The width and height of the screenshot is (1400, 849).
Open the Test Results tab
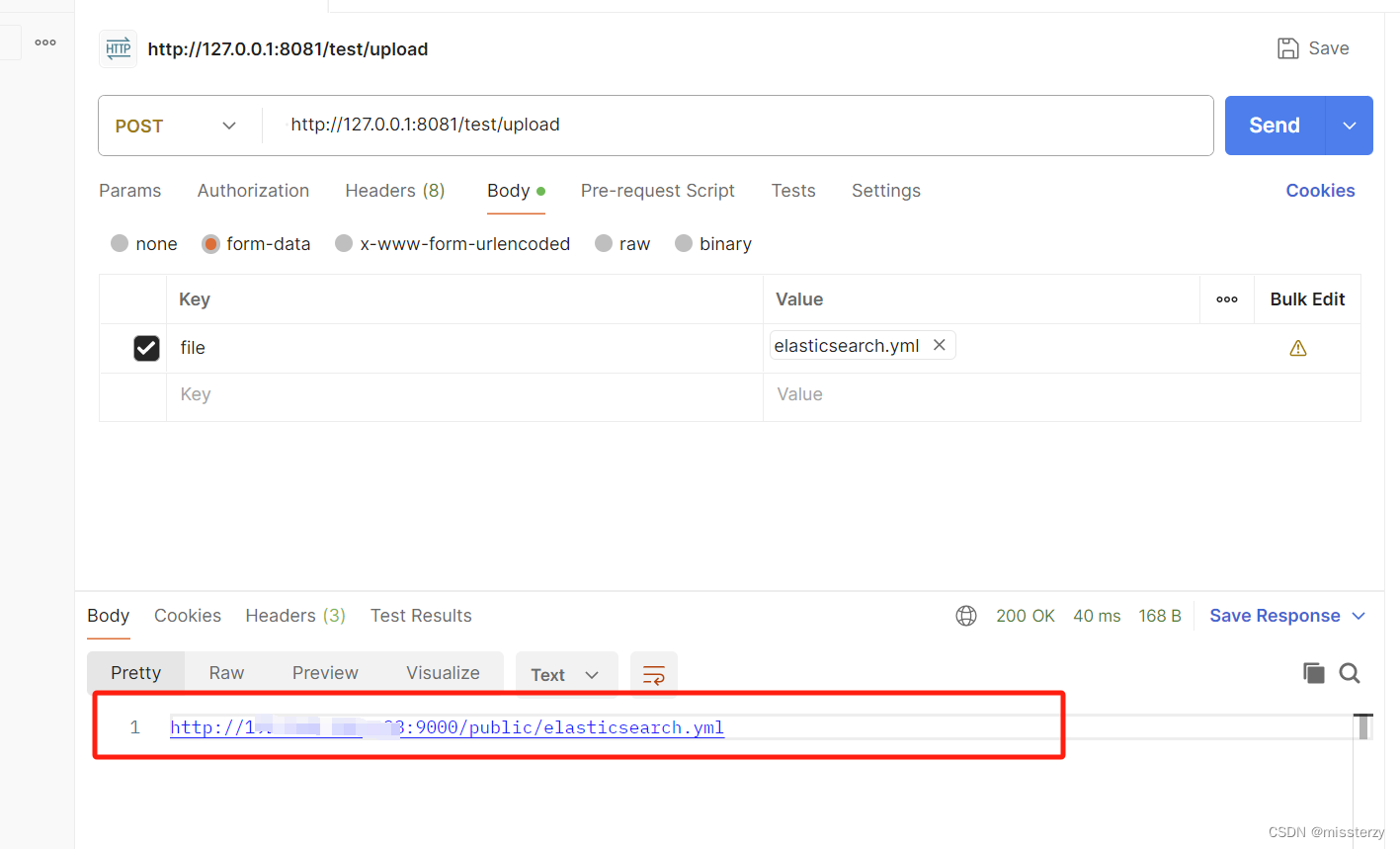click(421, 615)
